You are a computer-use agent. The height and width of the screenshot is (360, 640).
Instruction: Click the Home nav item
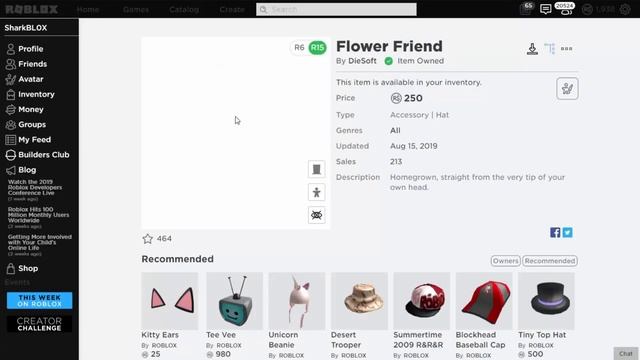[x=88, y=9]
